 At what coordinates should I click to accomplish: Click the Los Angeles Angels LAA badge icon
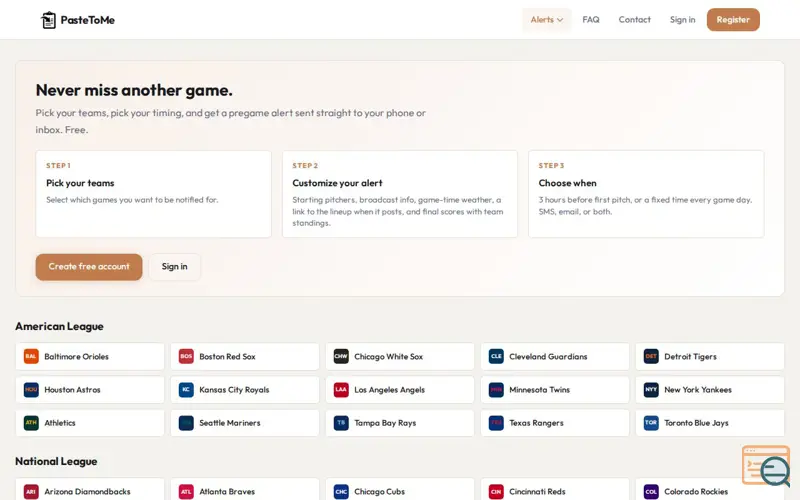click(x=341, y=390)
